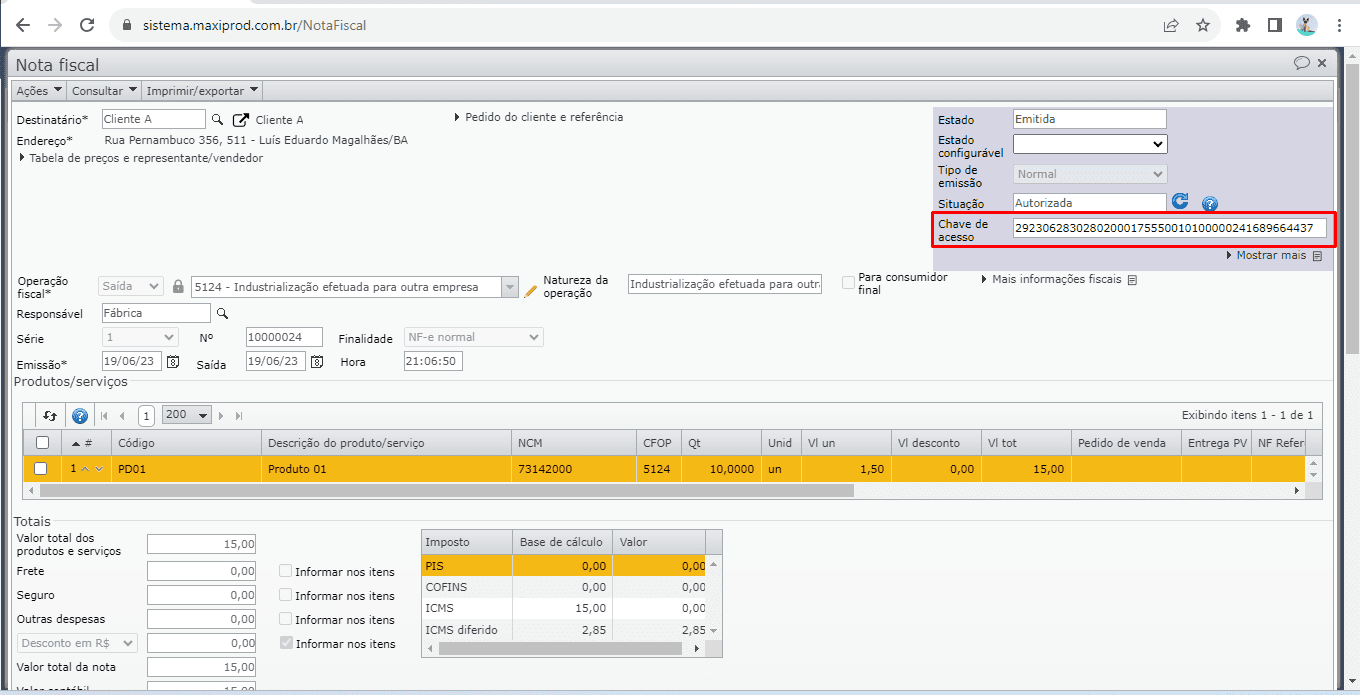Check the PD01 product row checkbox

(x=41, y=469)
